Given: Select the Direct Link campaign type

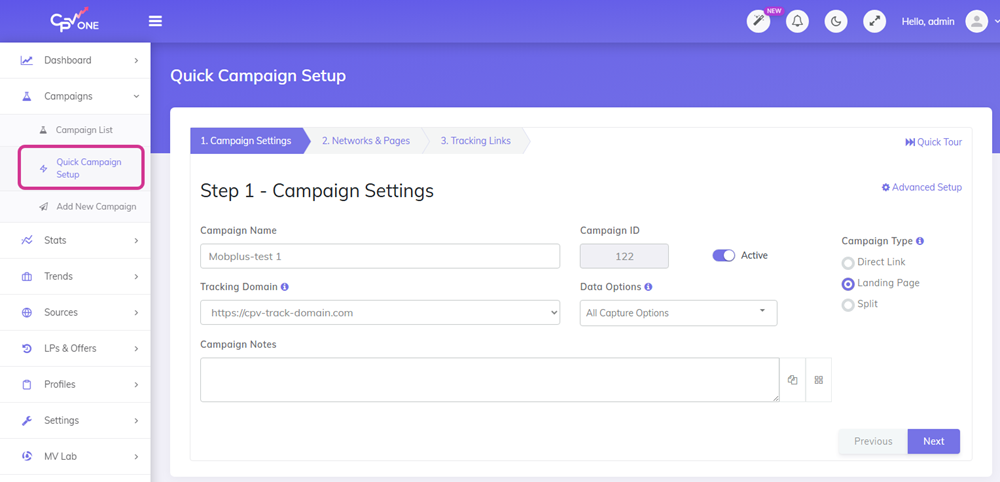Looking at the screenshot, I should (x=848, y=263).
